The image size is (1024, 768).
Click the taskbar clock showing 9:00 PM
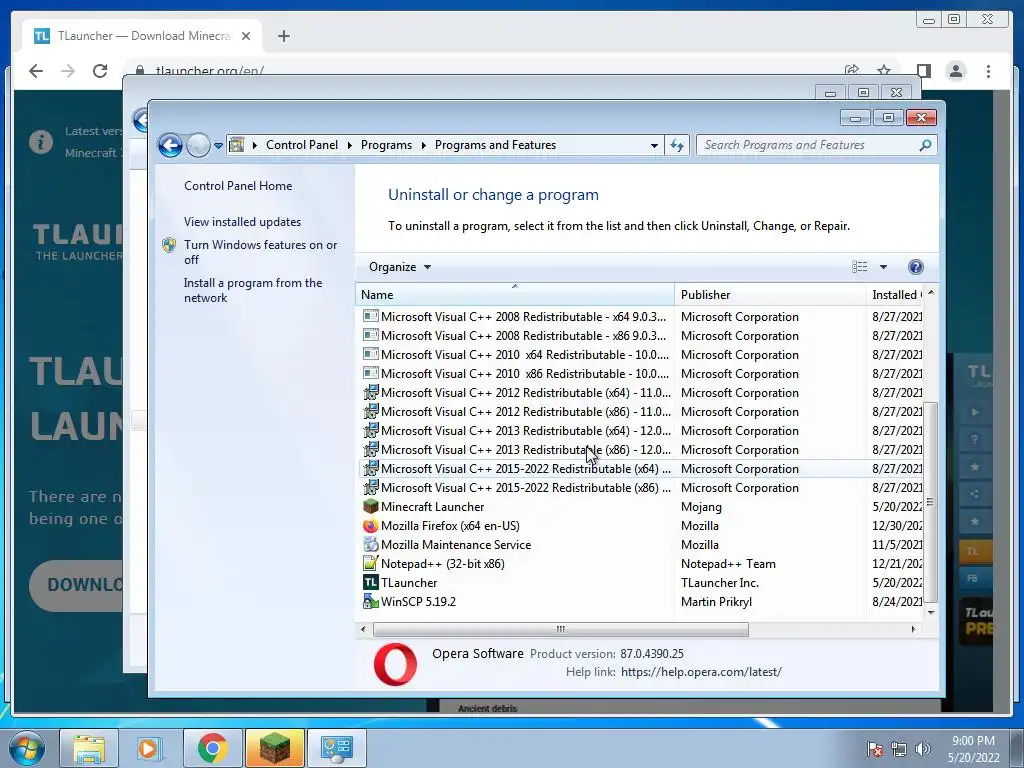(x=973, y=749)
